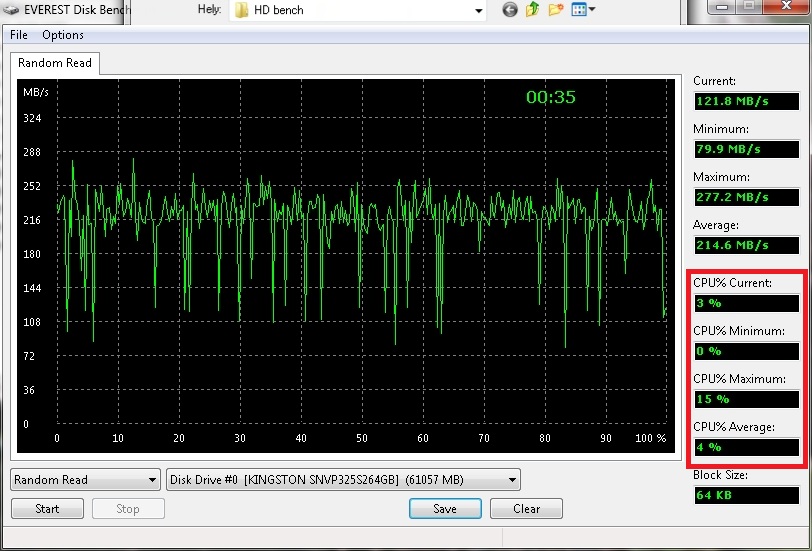This screenshot has width=812, height=551.
Task: Click the Block Size label
Action: pyautogui.click(x=720, y=475)
